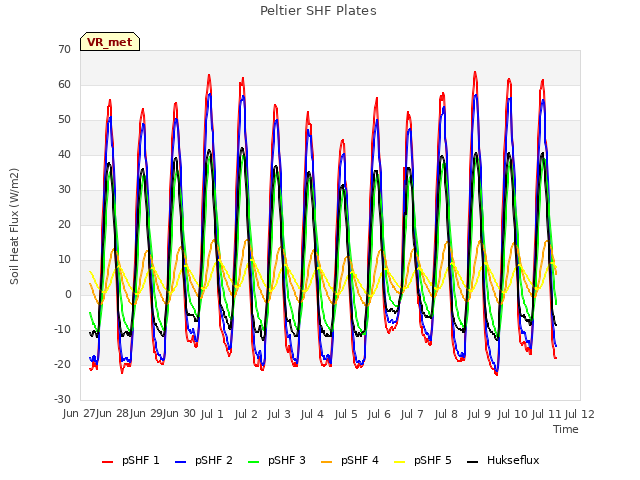
Task: Click the green pSHF 3 legend swatch
Action: (253, 462)
